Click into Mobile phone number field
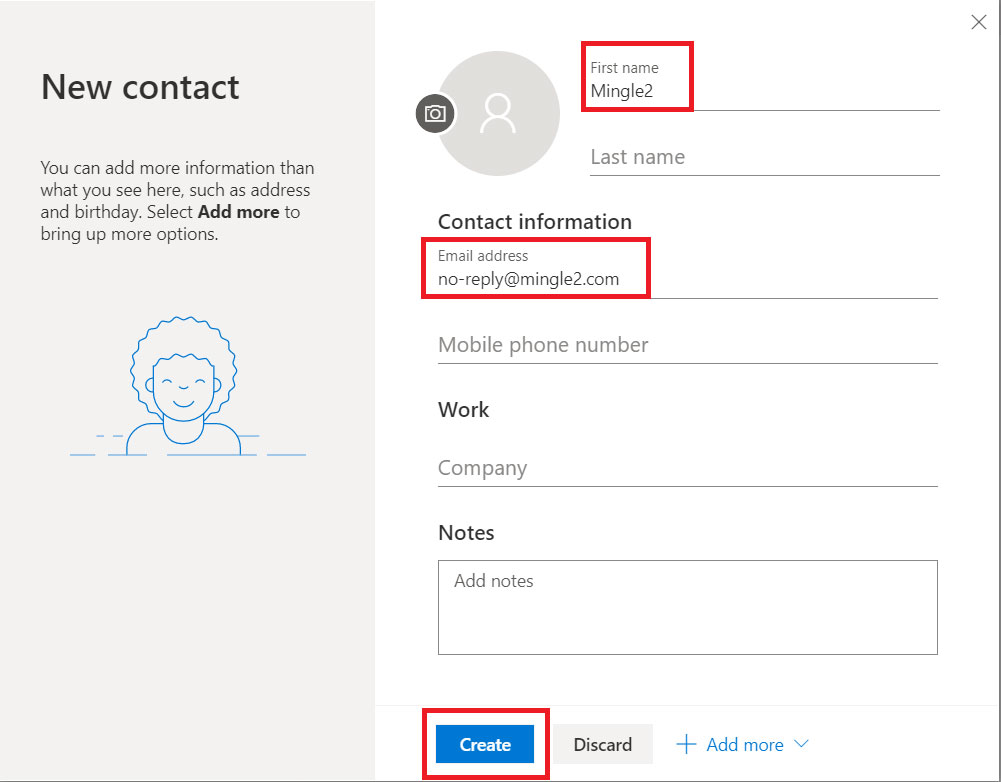Viewport: 1001px width, 782px height. (686, 345)
